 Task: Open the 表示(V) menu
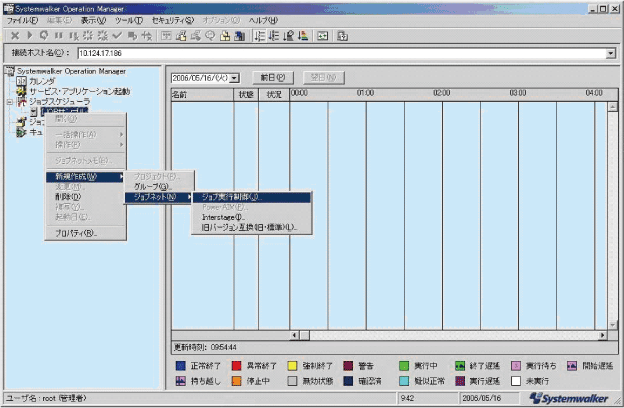pyautogui.click(x=94, y=20)
